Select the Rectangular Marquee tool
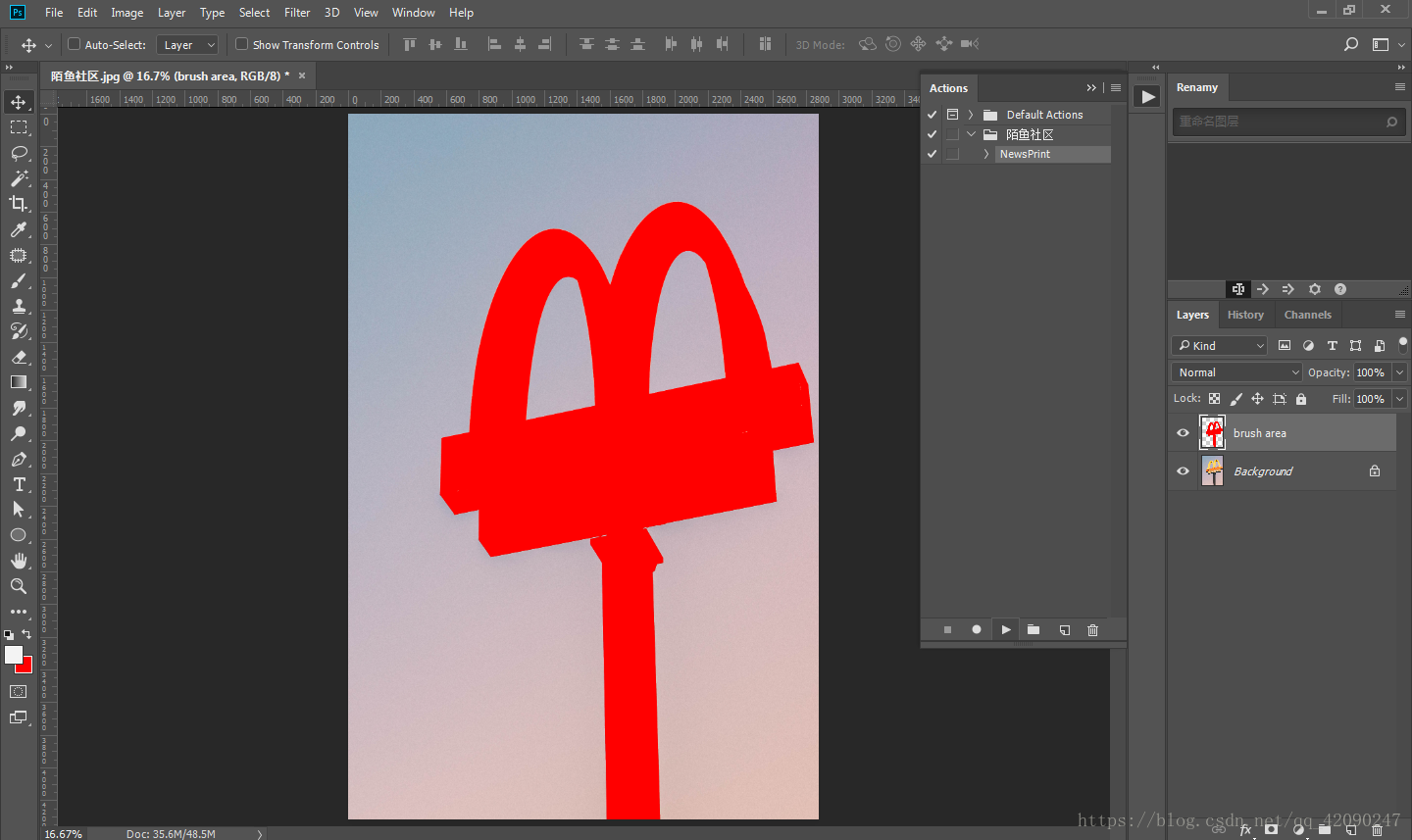The width and height of the screenshot is (1412, 840). (x=19, y=127)
